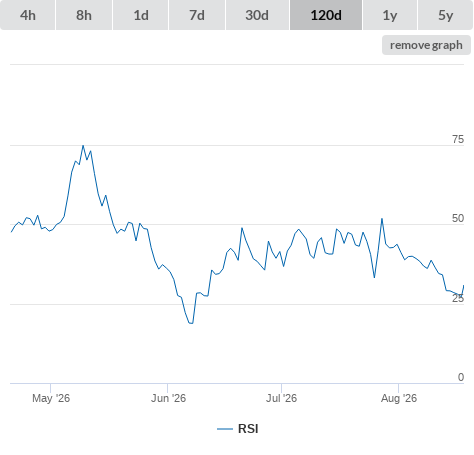
Task: Click the remove graph button
Action: point(426,45)
